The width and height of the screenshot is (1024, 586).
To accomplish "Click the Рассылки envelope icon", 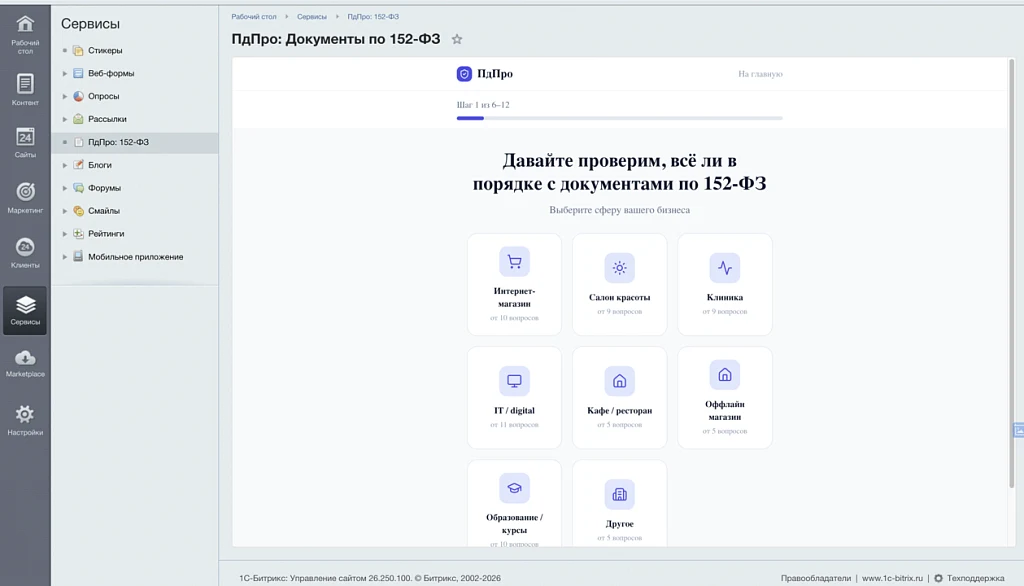I will coord(78,119).
